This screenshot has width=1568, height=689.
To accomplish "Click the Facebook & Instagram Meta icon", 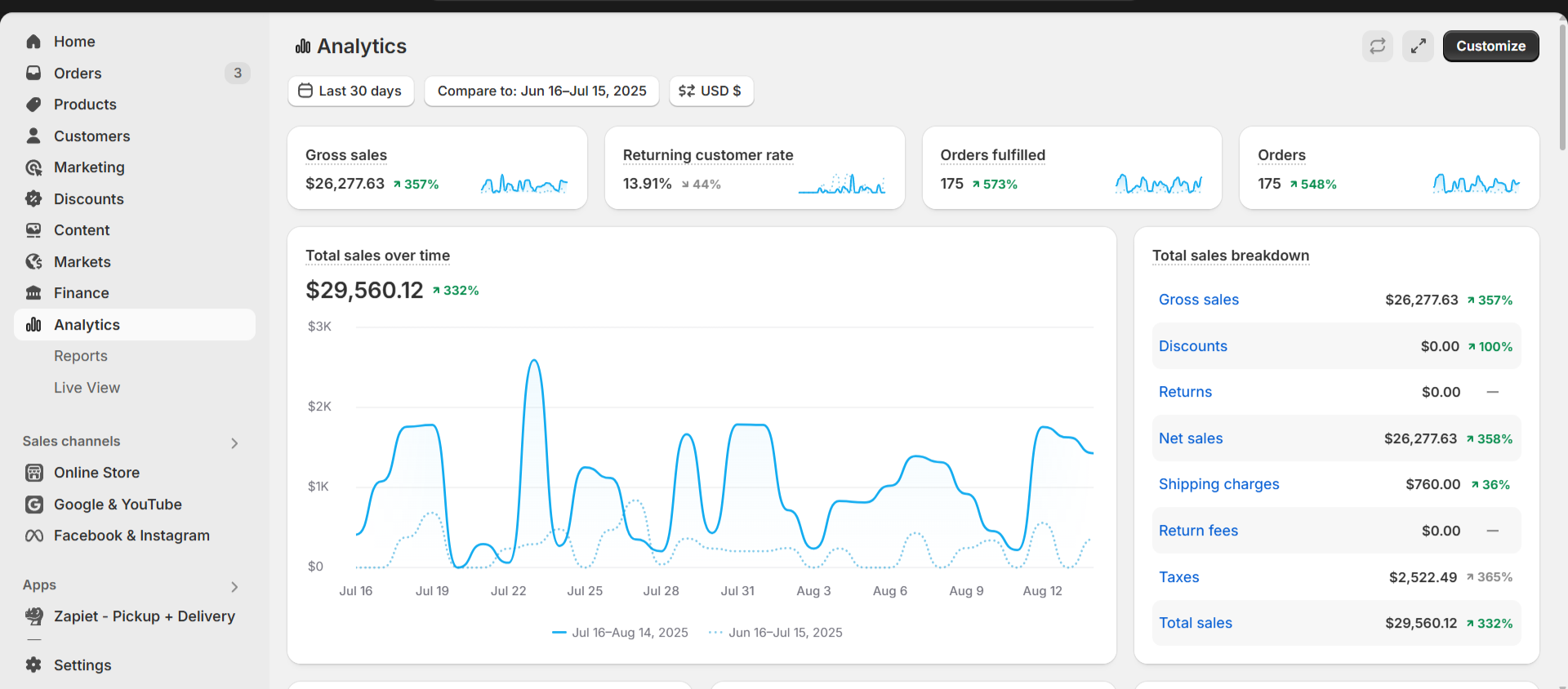I will coord(34,536).
